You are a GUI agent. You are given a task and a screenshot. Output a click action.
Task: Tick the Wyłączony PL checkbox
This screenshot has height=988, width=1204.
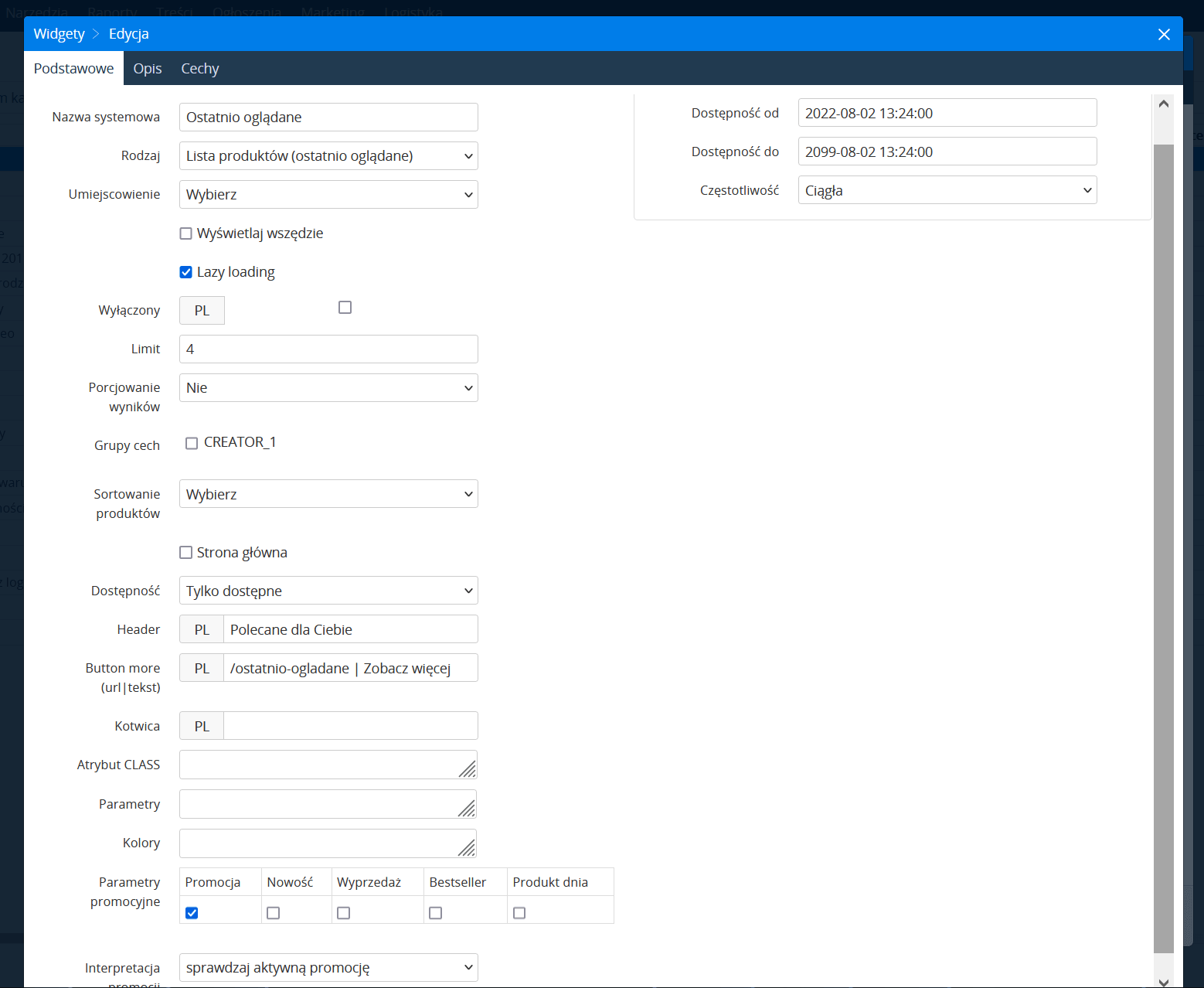point(345,308)
